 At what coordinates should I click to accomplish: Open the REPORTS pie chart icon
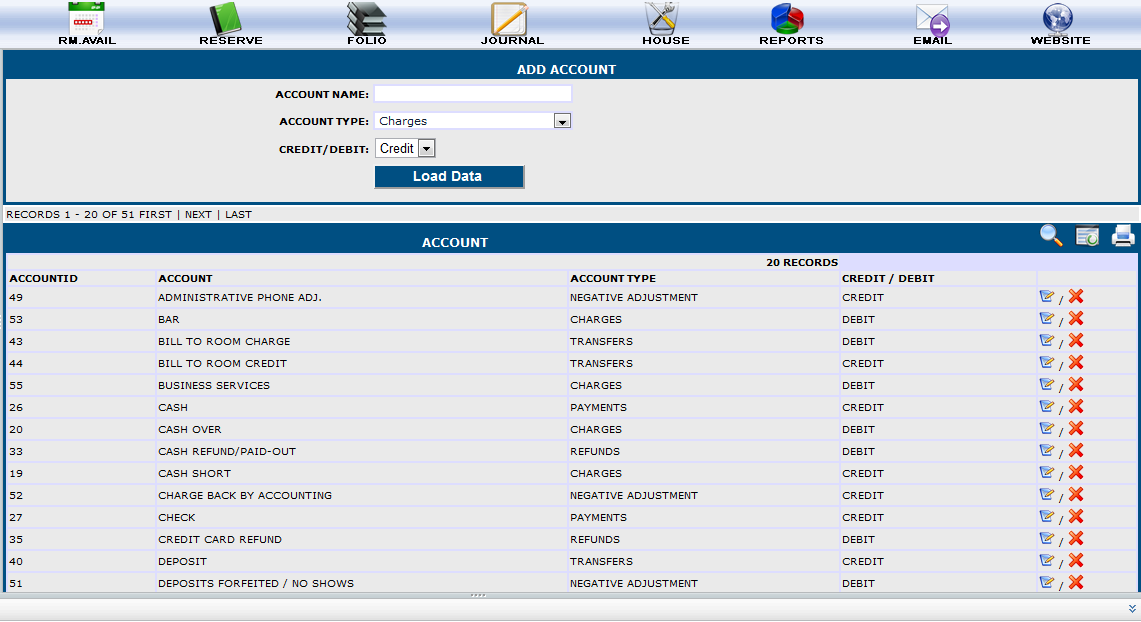[x=791, y=23]
